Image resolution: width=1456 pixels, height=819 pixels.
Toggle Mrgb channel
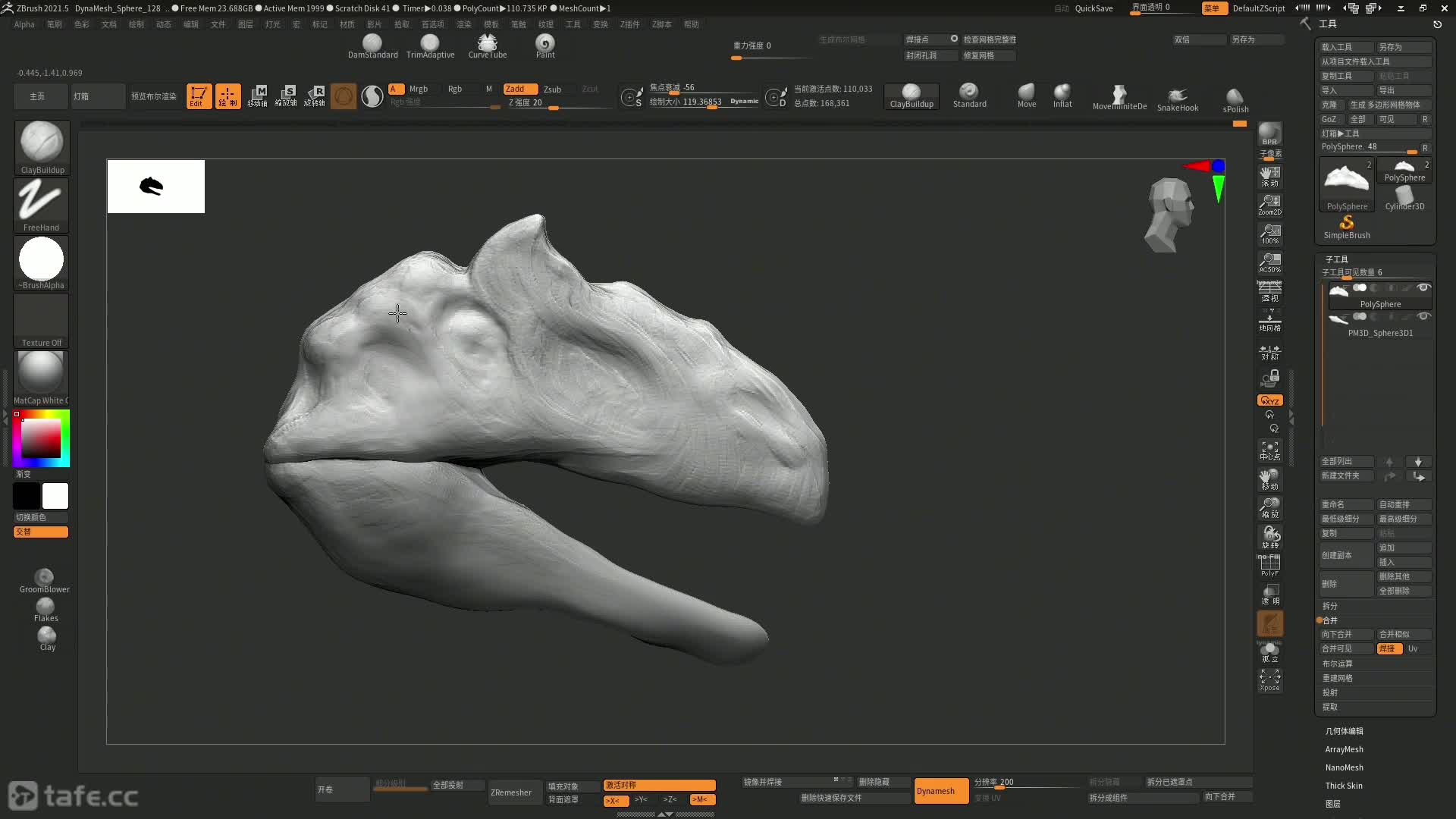click(419, 89)
